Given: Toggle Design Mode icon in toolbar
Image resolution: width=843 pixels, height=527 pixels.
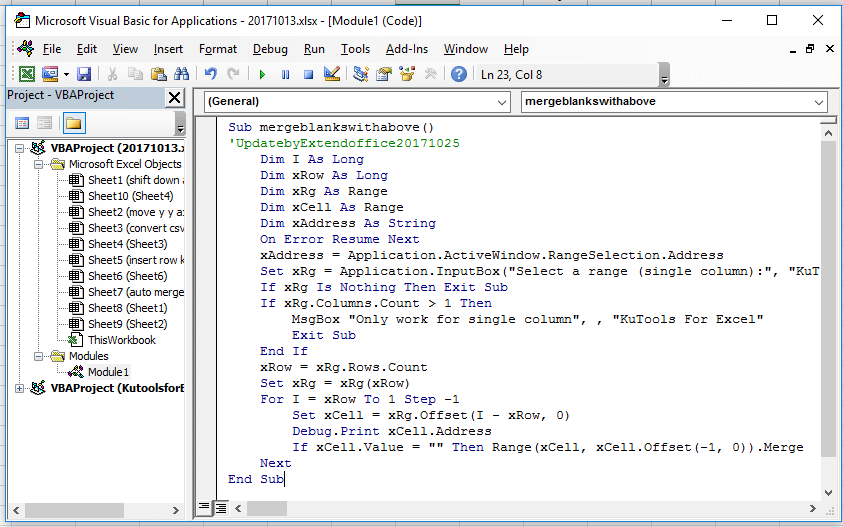Looking at the screenshot, I should pos(332,74).
